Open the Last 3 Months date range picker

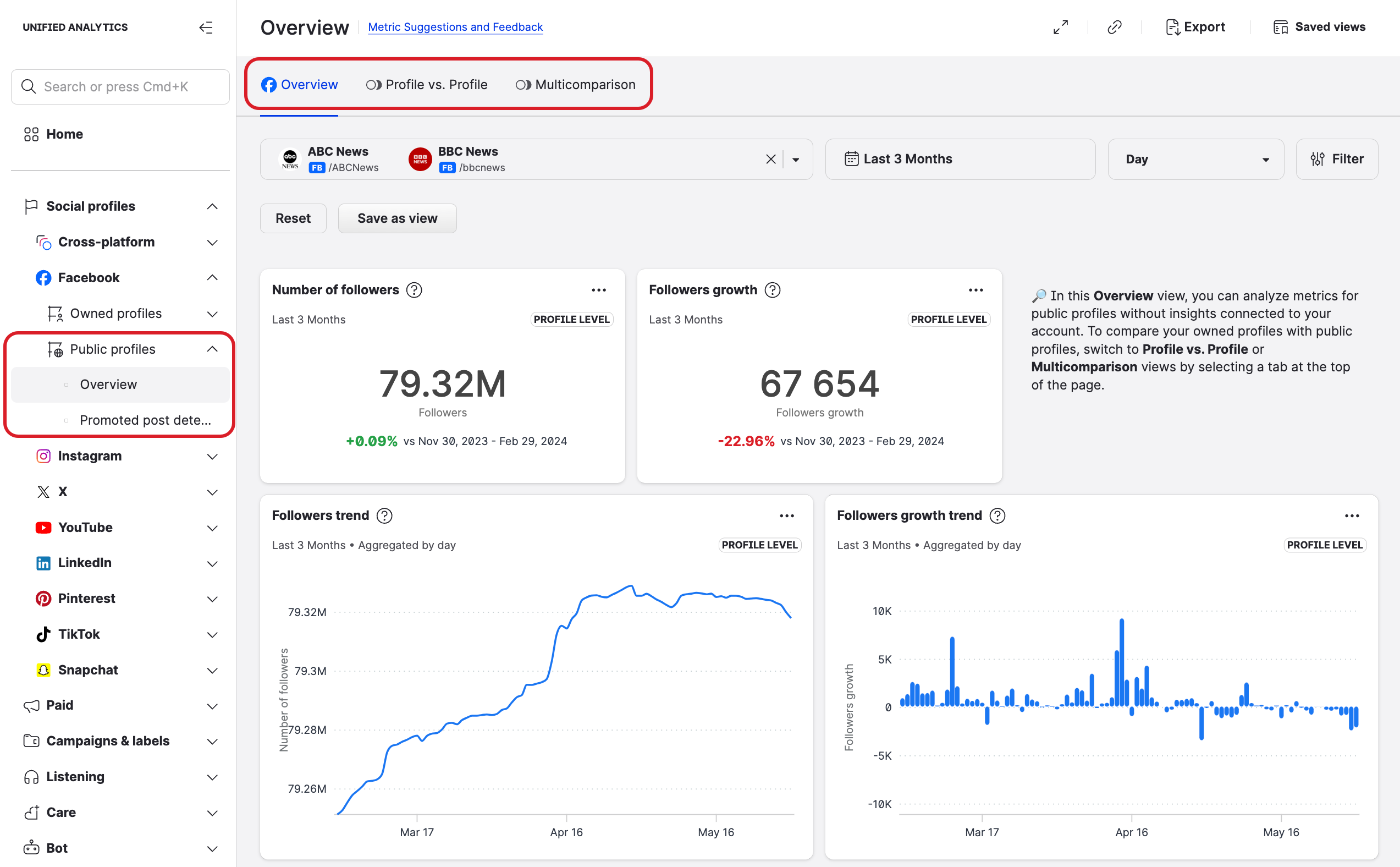(x=960, y=159)
